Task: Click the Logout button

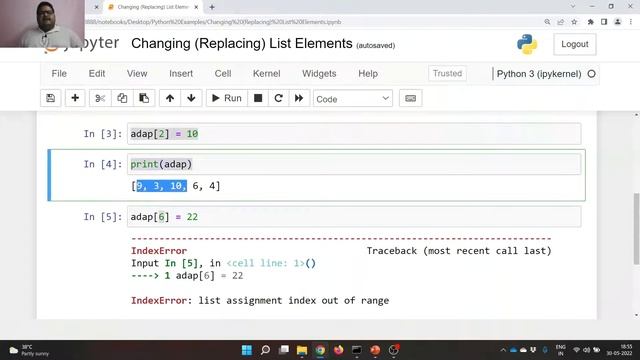Action: (575, 44)
